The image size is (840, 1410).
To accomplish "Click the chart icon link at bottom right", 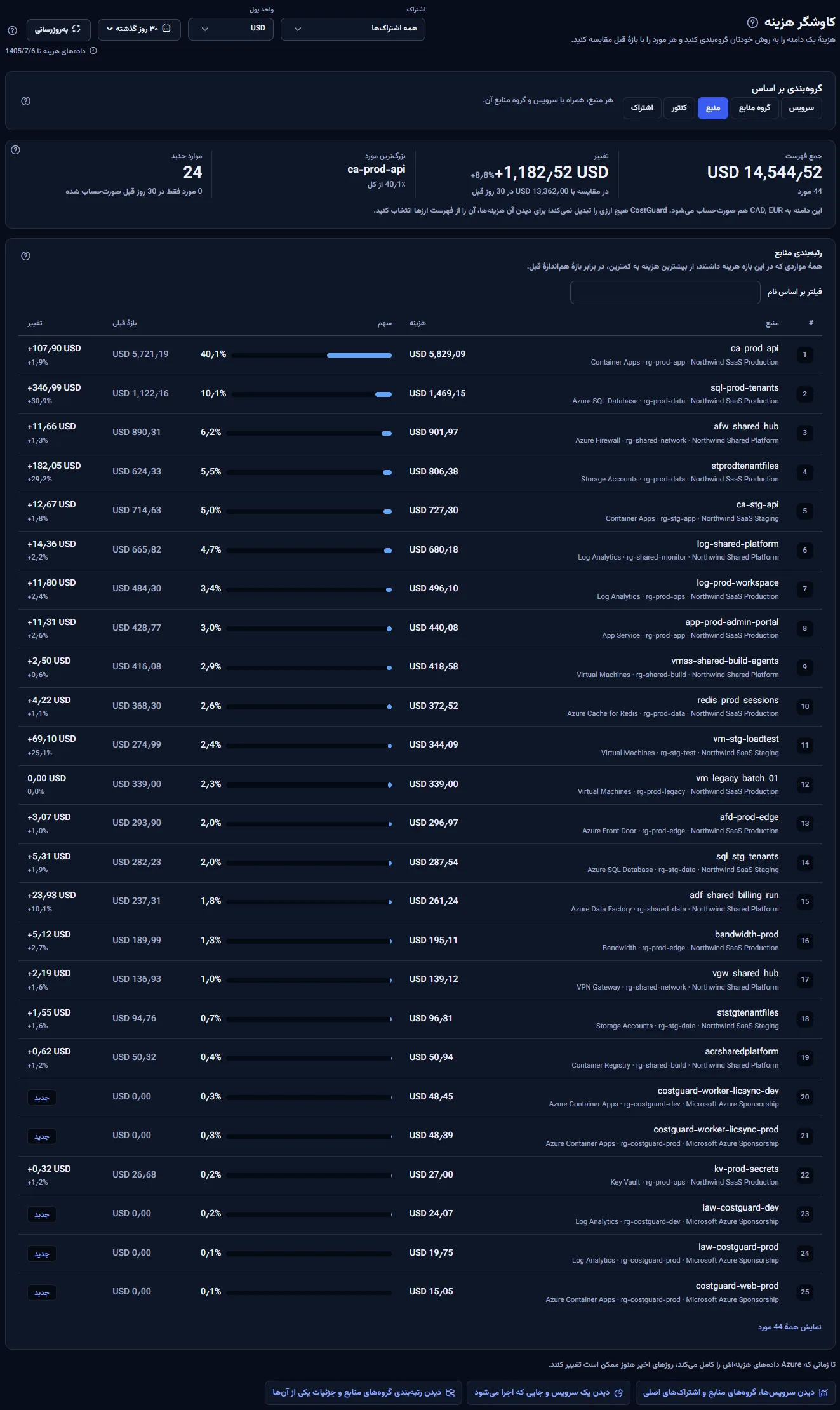I will (735, 1392).
